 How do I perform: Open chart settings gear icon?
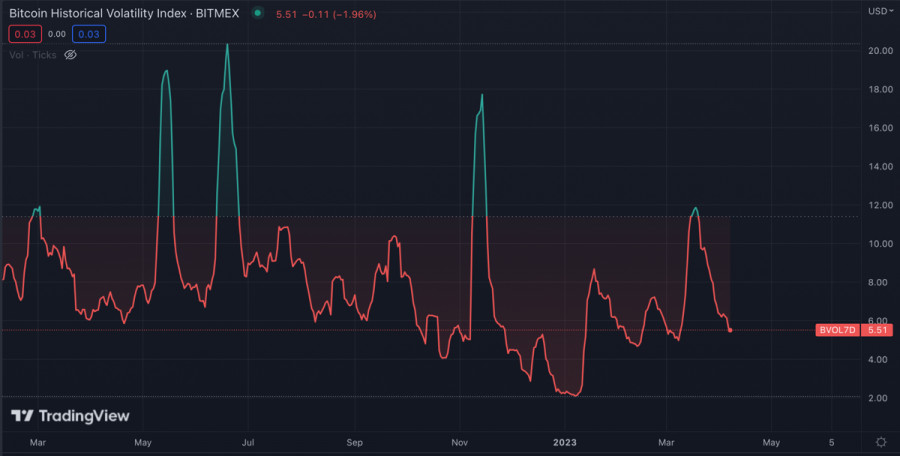point(880,441)
